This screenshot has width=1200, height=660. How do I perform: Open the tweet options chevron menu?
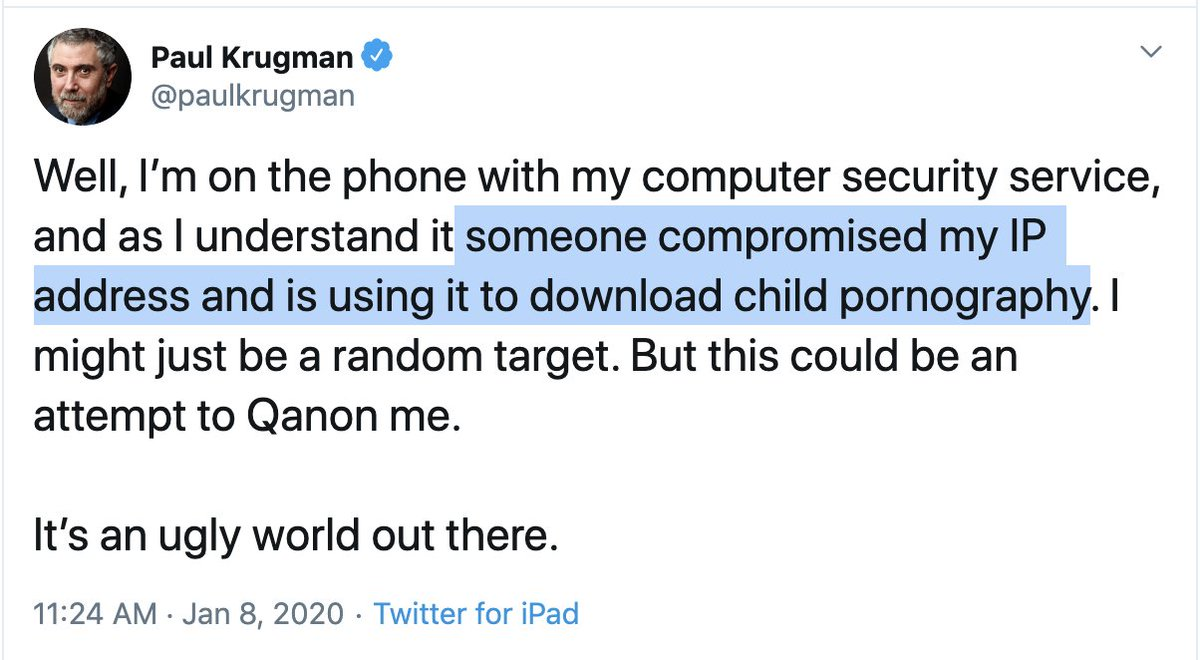click(1152, 50)
